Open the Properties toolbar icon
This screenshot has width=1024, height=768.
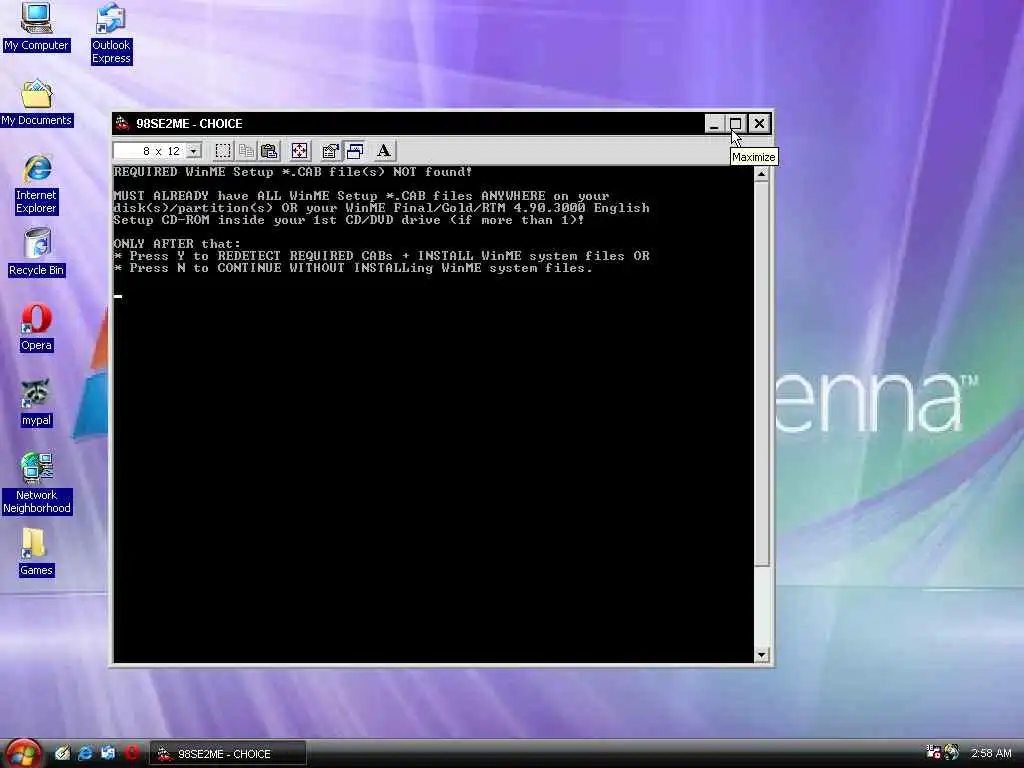pos(330,151)
